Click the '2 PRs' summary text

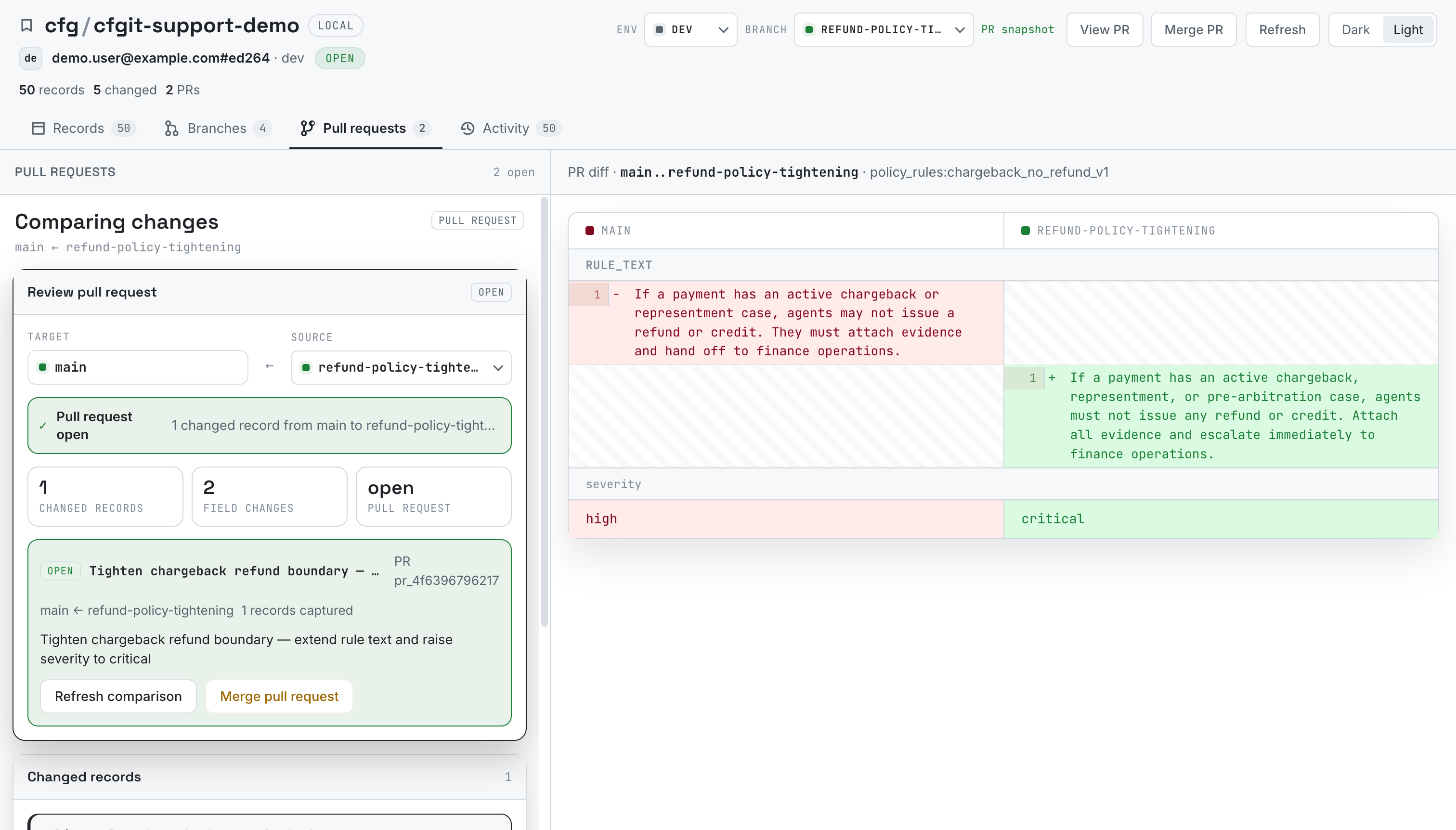coord(182,90)
